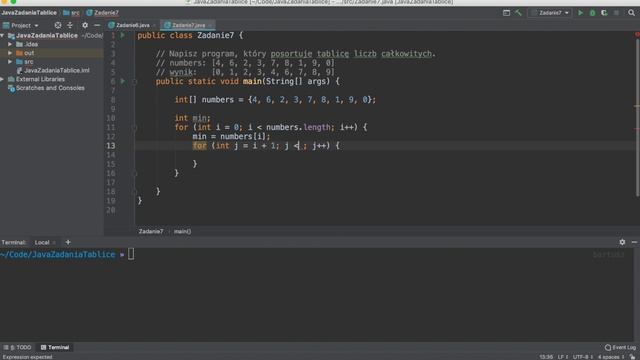The width and height of the screenshot is (640, 360).
Task: Expand the .idea folder
Action: (x=10, y=44)
